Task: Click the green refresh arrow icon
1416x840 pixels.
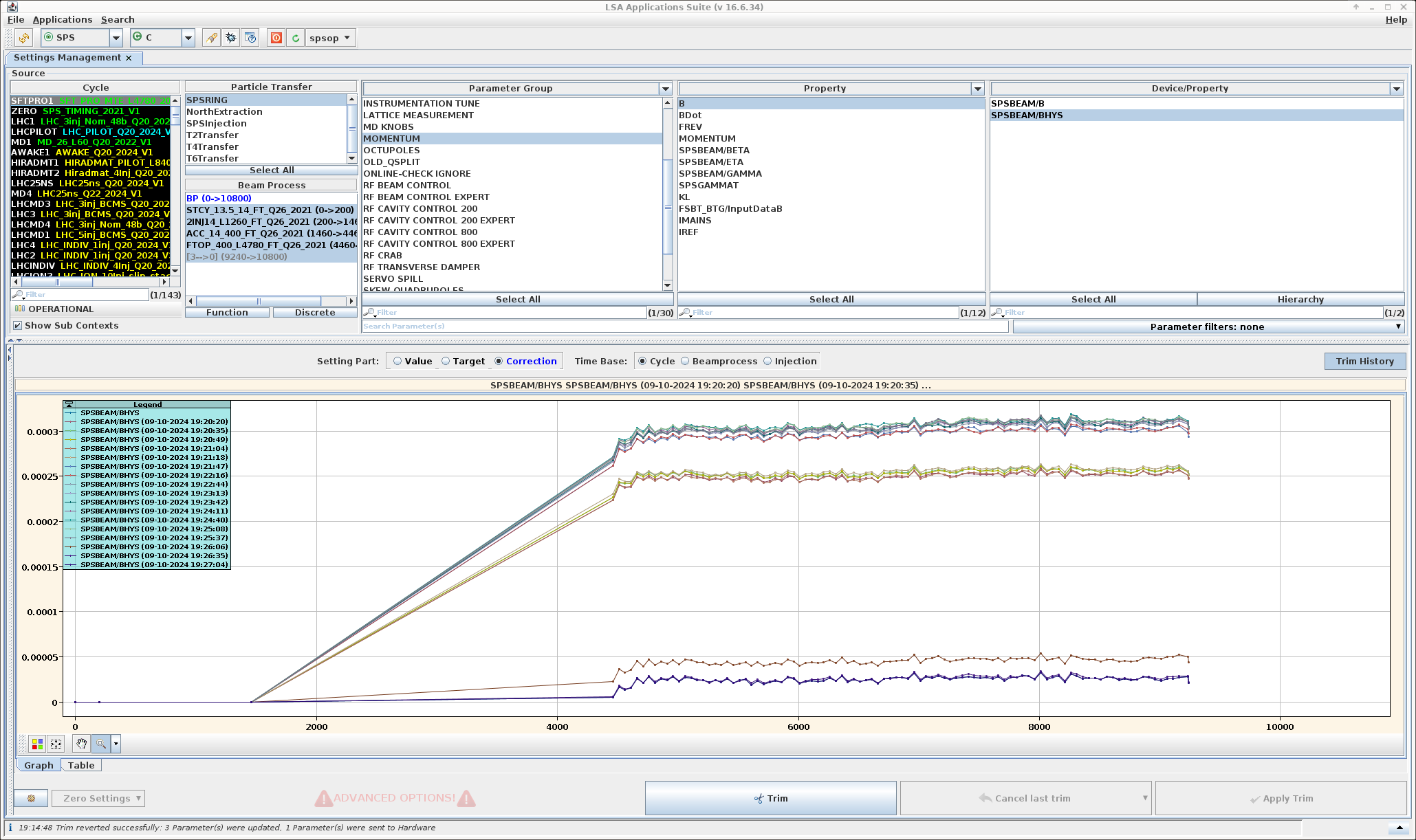Action: point(296,38)
